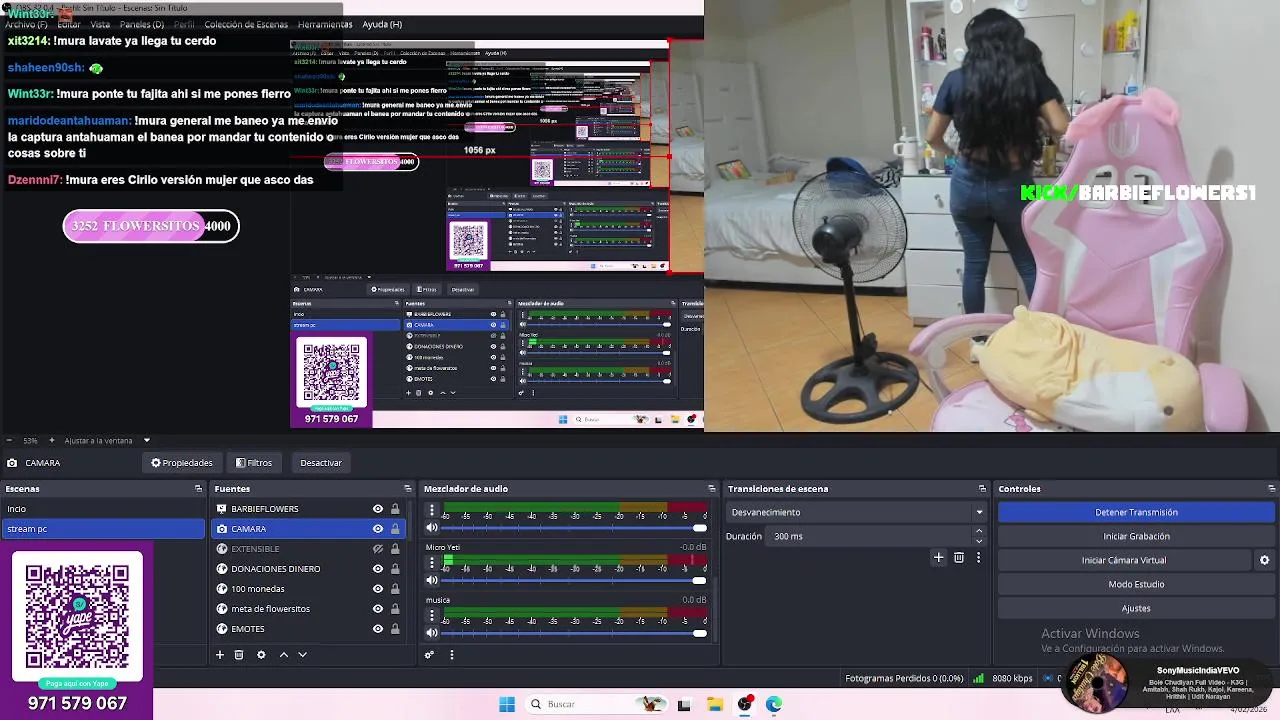Open musica channel options dots

pyautogui.click(x=432, y=614)
